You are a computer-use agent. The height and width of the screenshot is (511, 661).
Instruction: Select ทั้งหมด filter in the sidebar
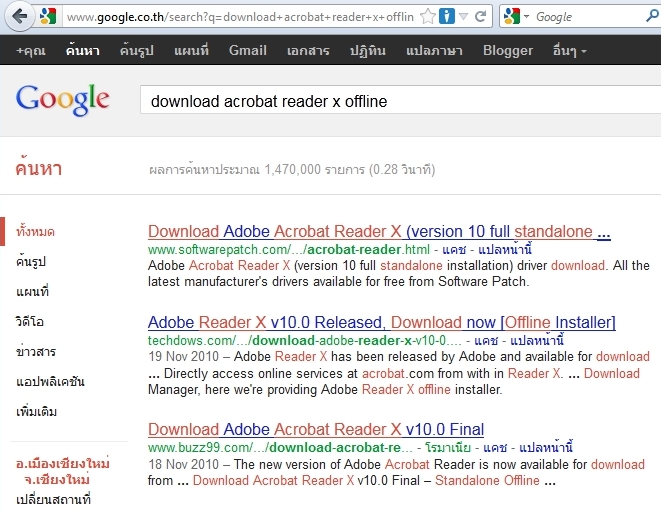(x=35, y=231)
